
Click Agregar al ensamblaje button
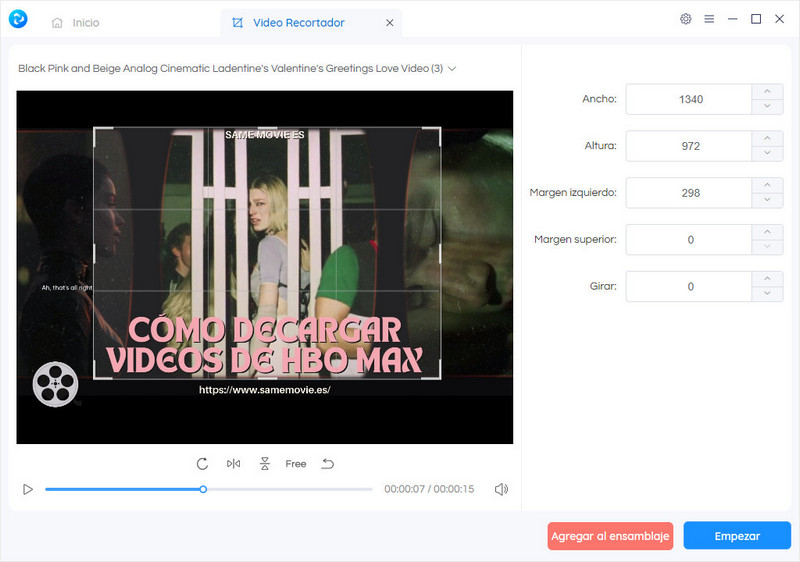click(x=610, y=536)
